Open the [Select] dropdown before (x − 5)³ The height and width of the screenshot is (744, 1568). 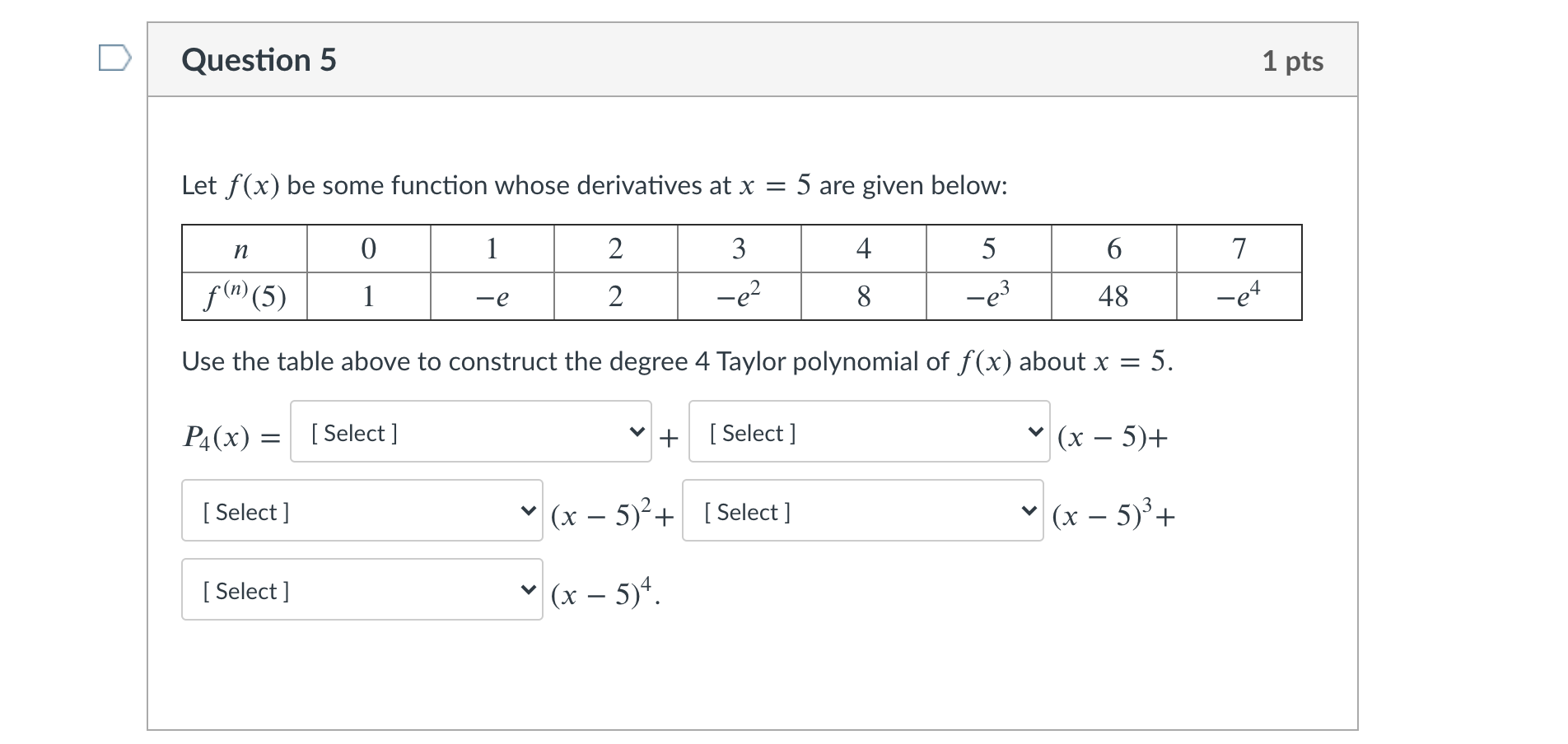tap(861, 511)
